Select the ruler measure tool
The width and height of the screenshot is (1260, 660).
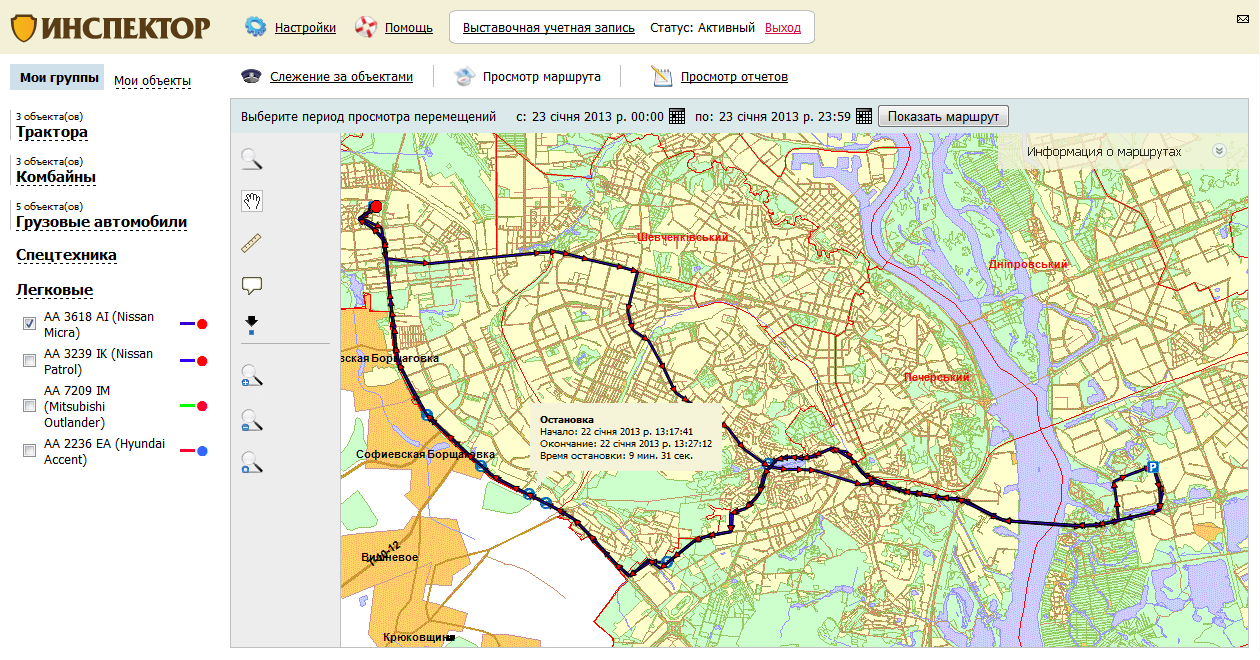point(252,243)
